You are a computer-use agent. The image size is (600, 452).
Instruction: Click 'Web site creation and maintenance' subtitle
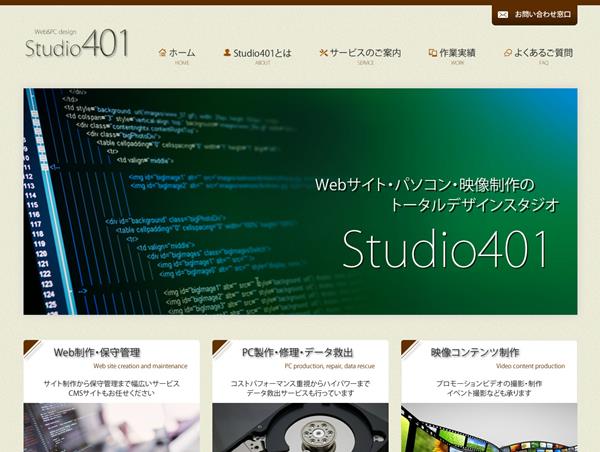(140, 366)
